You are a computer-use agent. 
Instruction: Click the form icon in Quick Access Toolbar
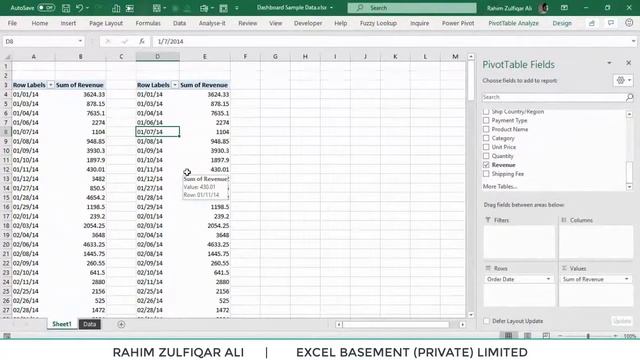tap(130, 8)
